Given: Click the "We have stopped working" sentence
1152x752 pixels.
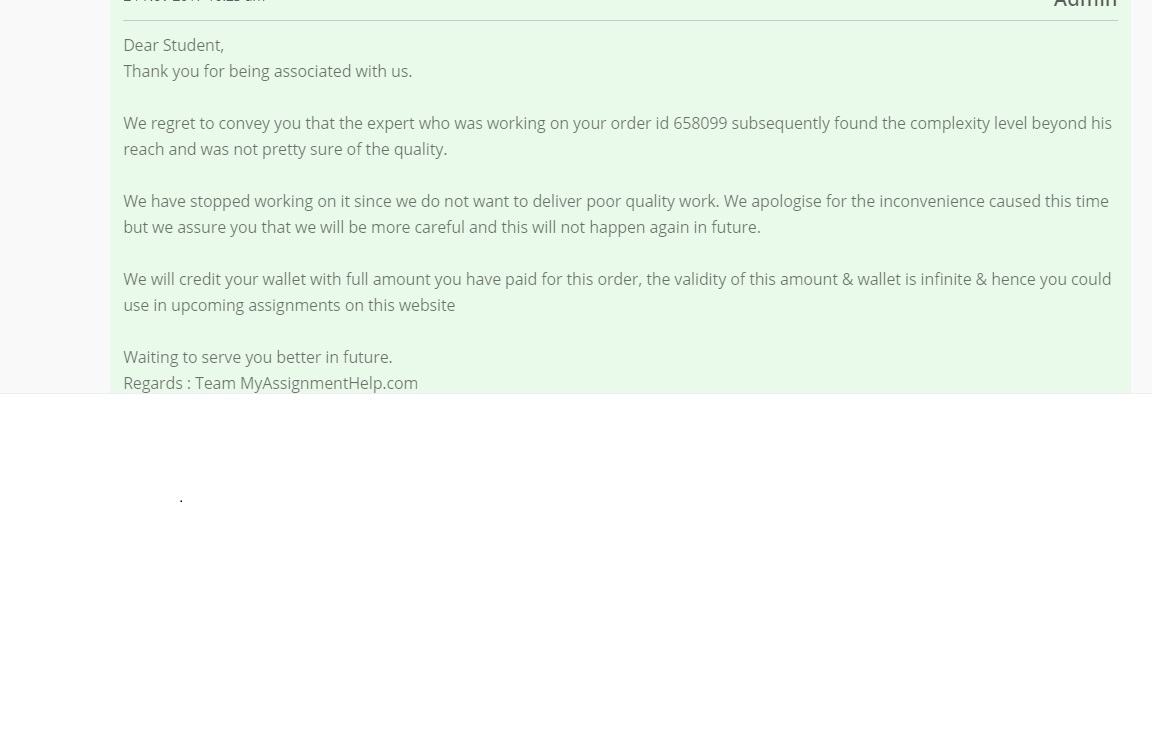Looking at the screenshot, I should pyautogui.click(x=422, y=201).
